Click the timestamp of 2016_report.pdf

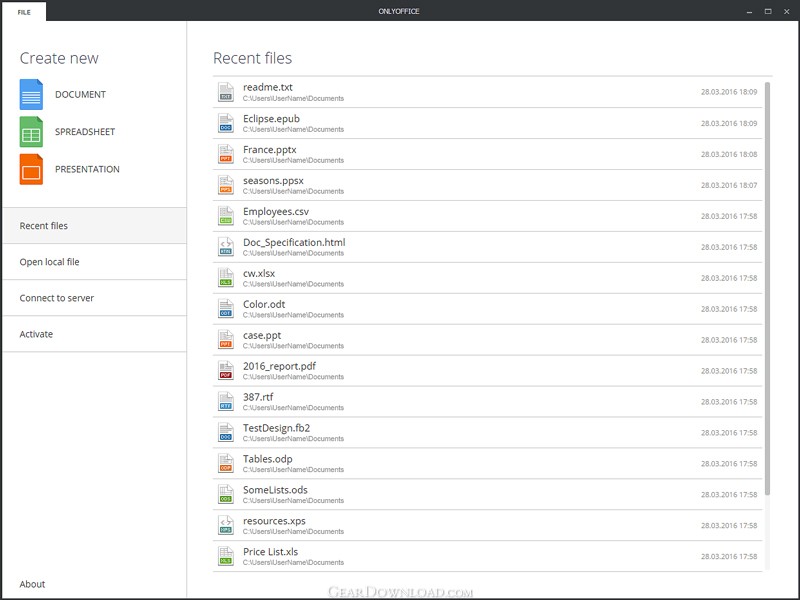click(x=729, y=371)
